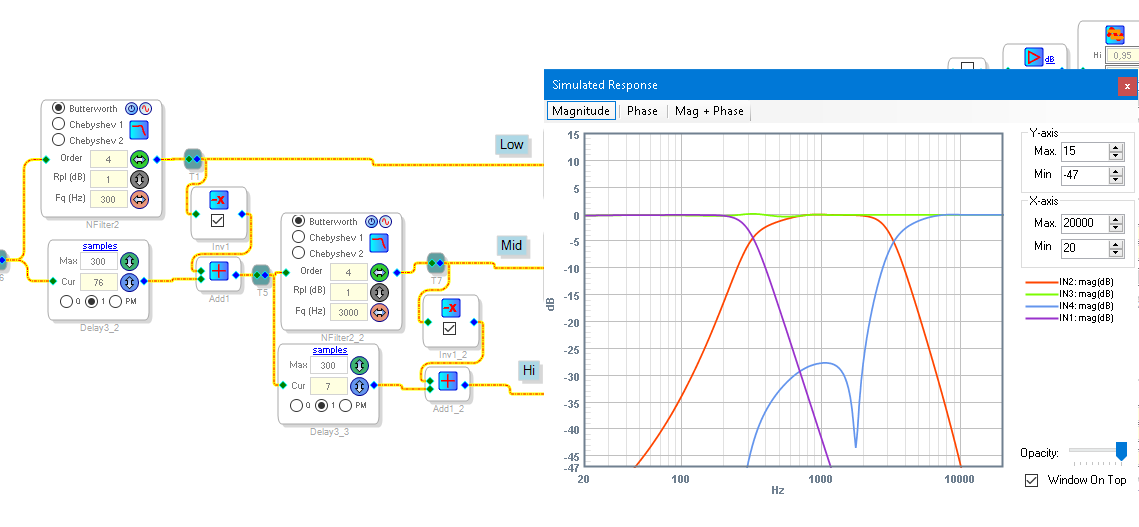Click Max arrow button on Delay3_2
The image size is (1139, 527).
tap(129, 261)
